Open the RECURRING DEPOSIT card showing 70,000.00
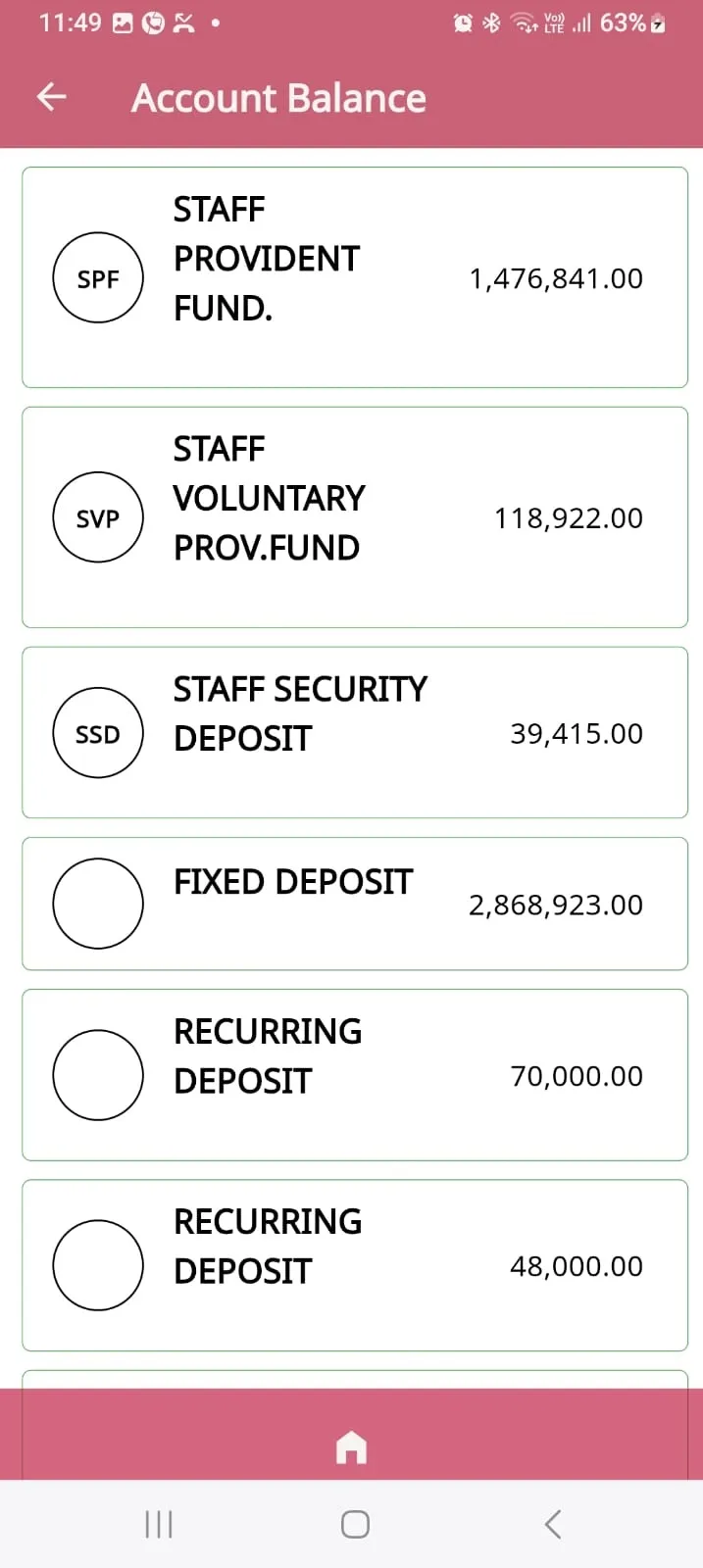 click(x=354, y=1075)
